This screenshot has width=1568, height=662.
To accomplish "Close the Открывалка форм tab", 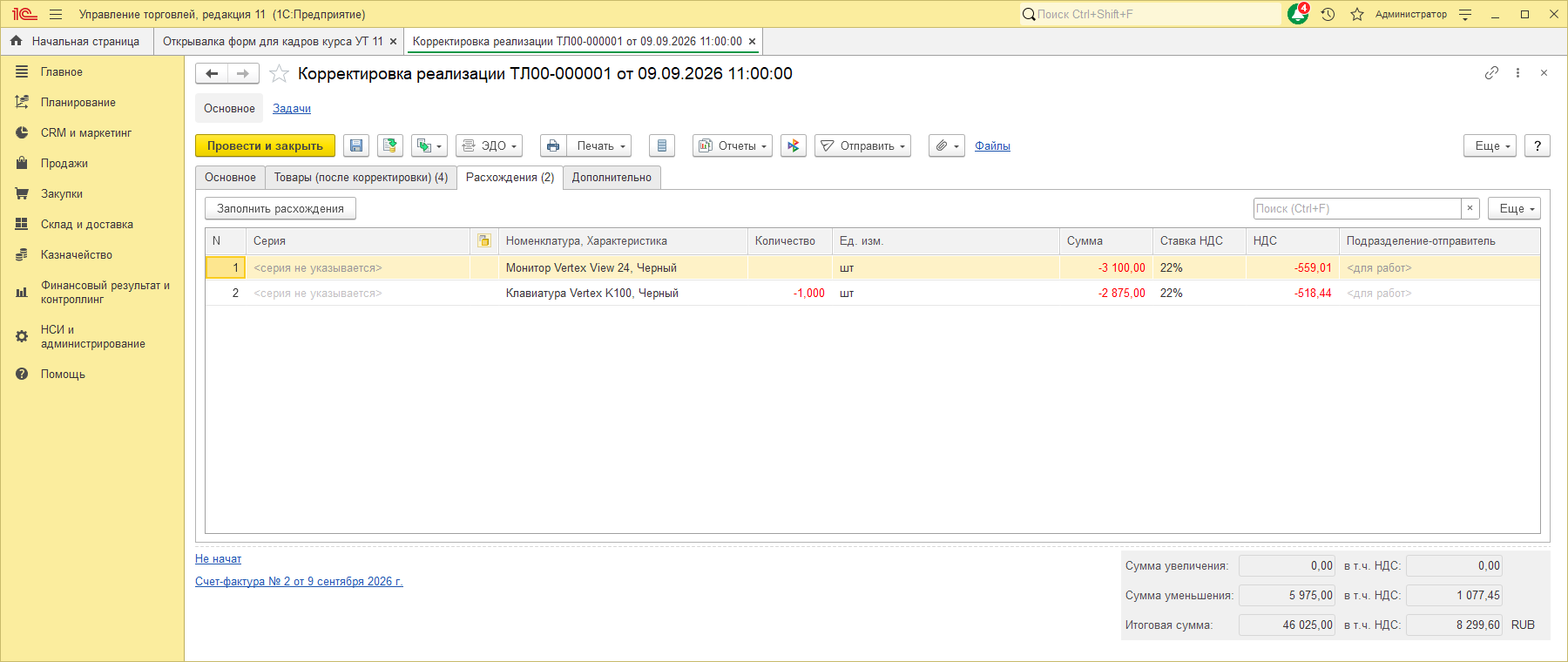I will (393, 41).
